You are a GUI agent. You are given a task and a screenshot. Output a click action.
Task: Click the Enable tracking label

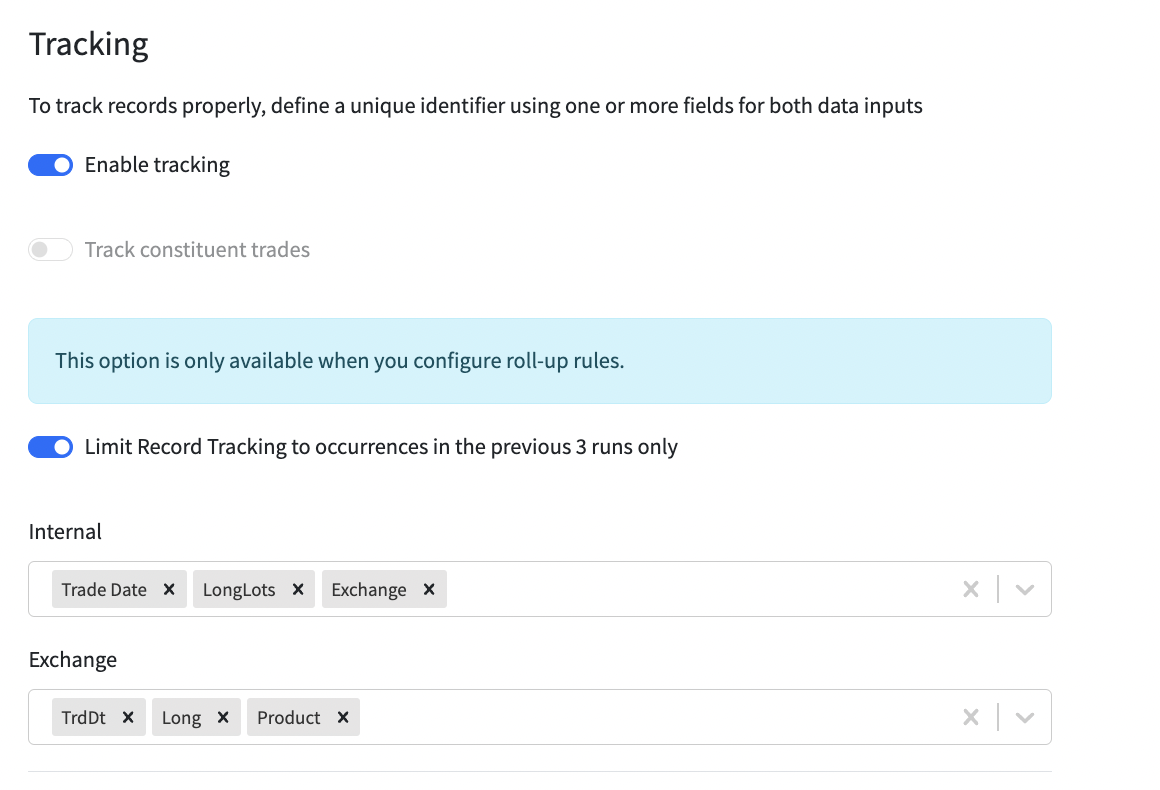pyautogui.click(x=158, y=165)
